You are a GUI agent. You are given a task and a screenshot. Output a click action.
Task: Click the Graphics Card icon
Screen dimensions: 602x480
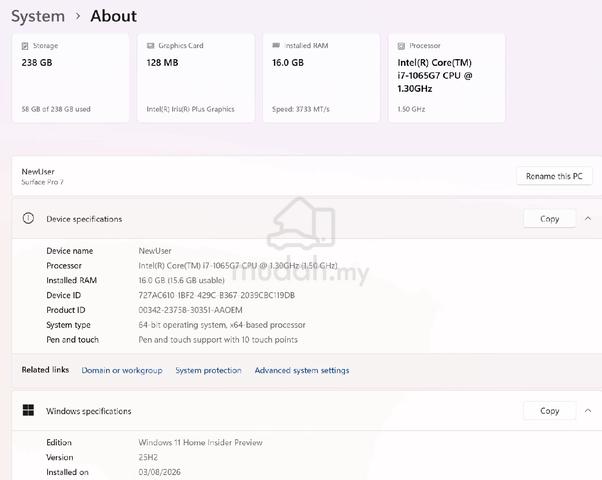(150, 46)
